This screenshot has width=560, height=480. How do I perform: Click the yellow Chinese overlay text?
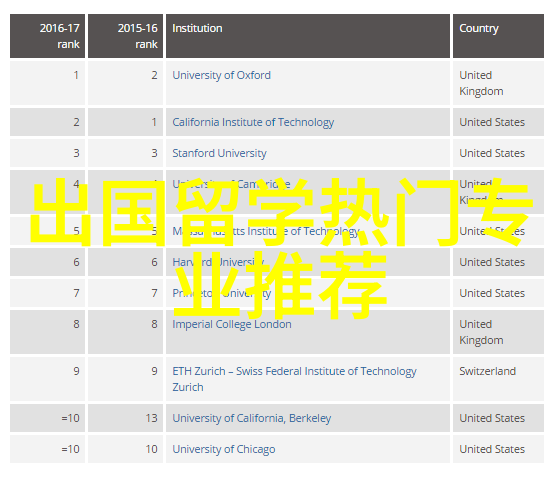280,248
